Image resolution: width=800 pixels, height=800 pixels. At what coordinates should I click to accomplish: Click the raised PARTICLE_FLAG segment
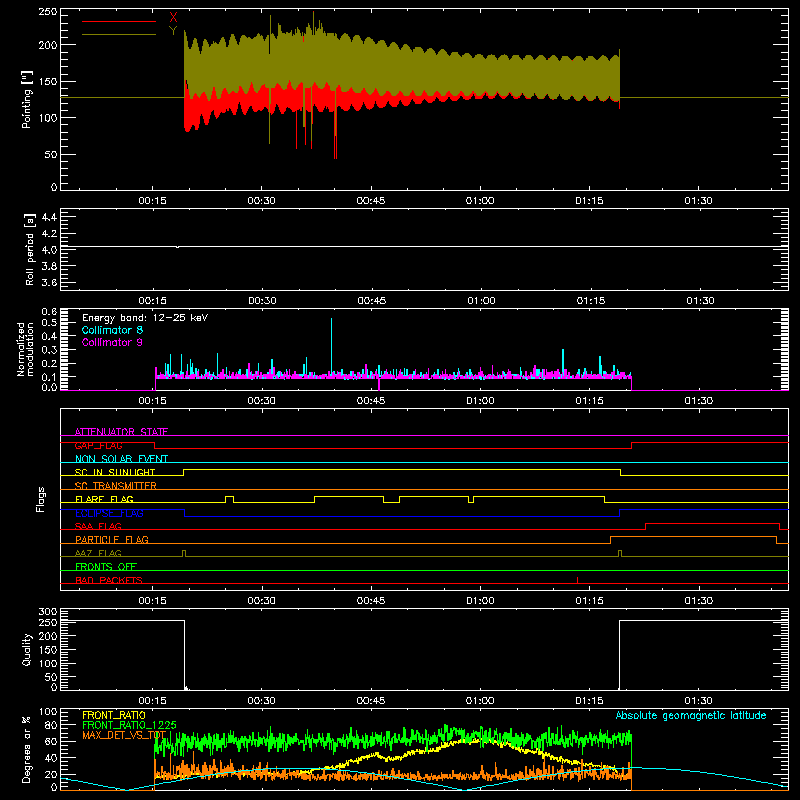pyautogui.click(x=693, y=537)
